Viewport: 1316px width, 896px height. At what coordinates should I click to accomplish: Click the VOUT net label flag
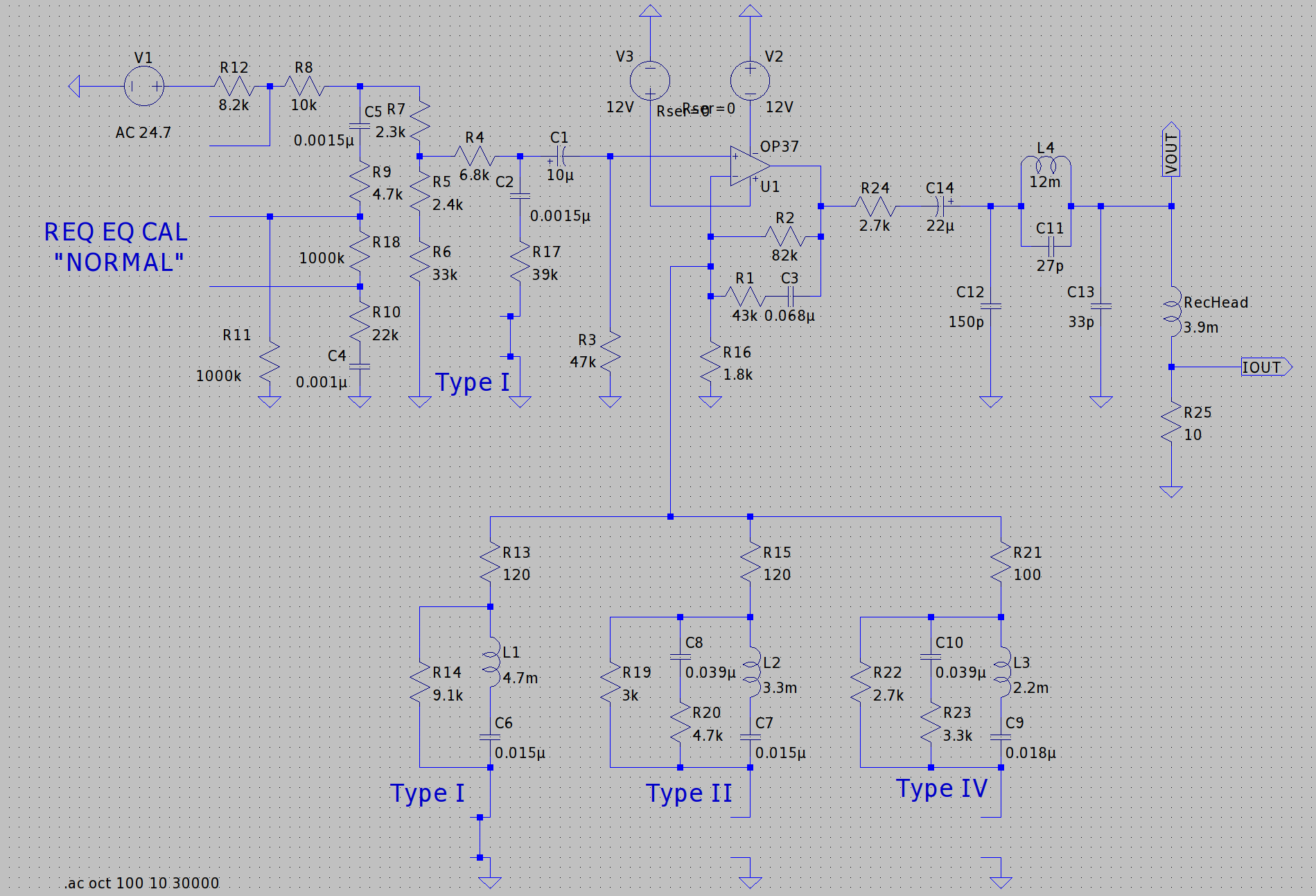tap(1171, 152)
